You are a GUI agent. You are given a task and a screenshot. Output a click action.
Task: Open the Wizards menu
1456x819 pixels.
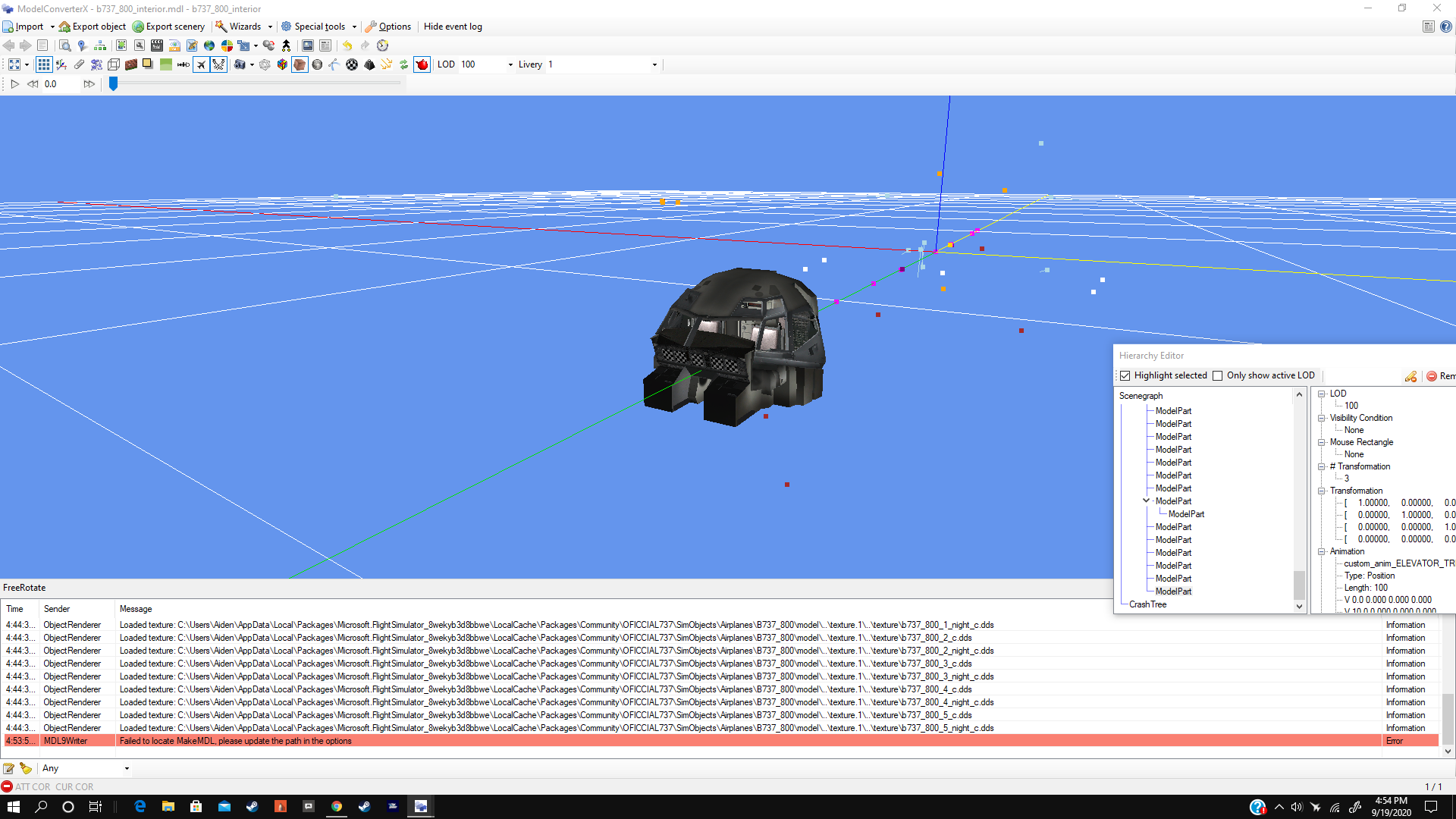click(x=244, y=27)
